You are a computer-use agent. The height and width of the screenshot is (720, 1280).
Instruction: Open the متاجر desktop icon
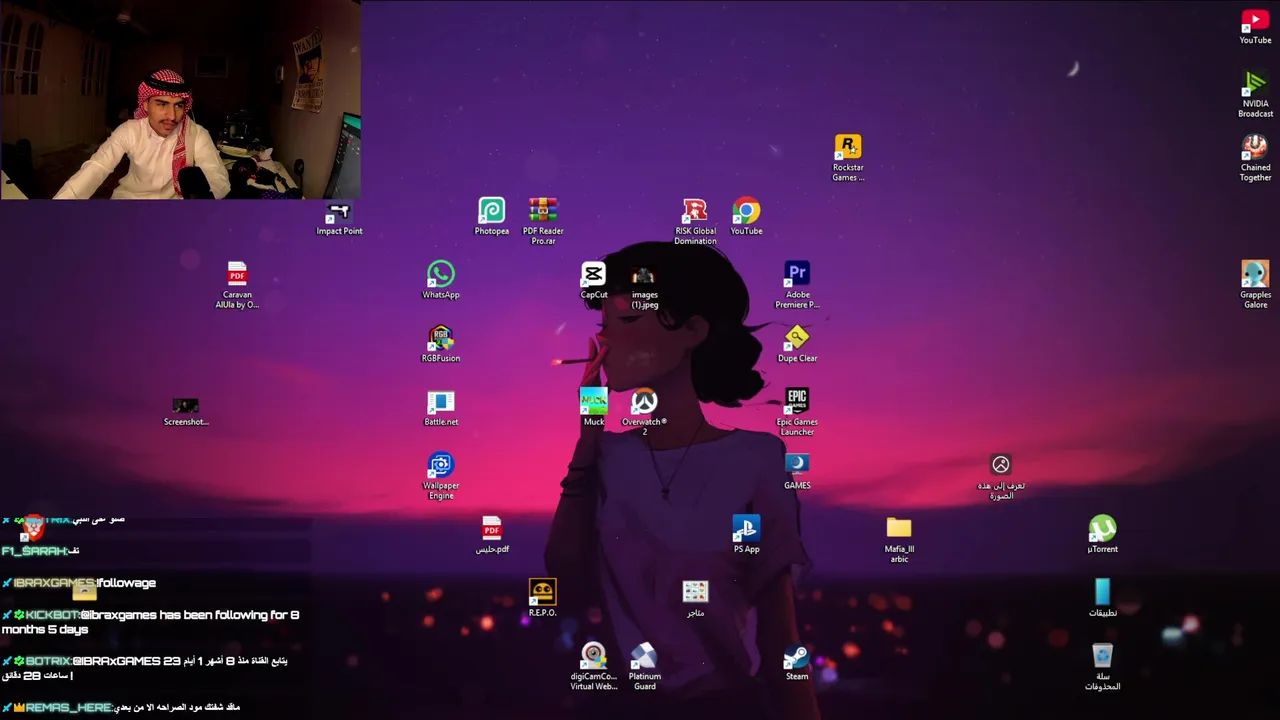pyautogui.click(x=695, y=598)
